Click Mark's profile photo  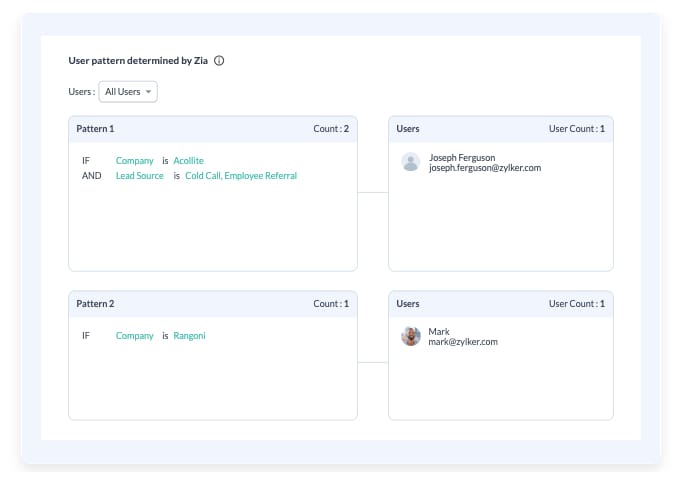pos(410,337)
